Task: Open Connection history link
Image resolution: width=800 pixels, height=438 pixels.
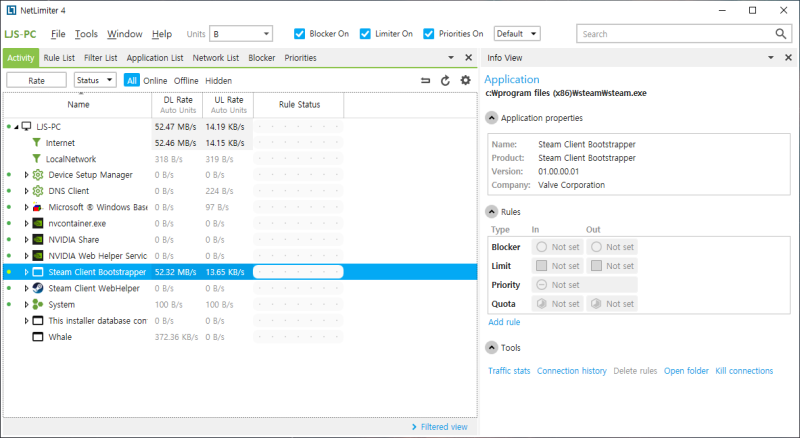Action: tap(571, 371)
